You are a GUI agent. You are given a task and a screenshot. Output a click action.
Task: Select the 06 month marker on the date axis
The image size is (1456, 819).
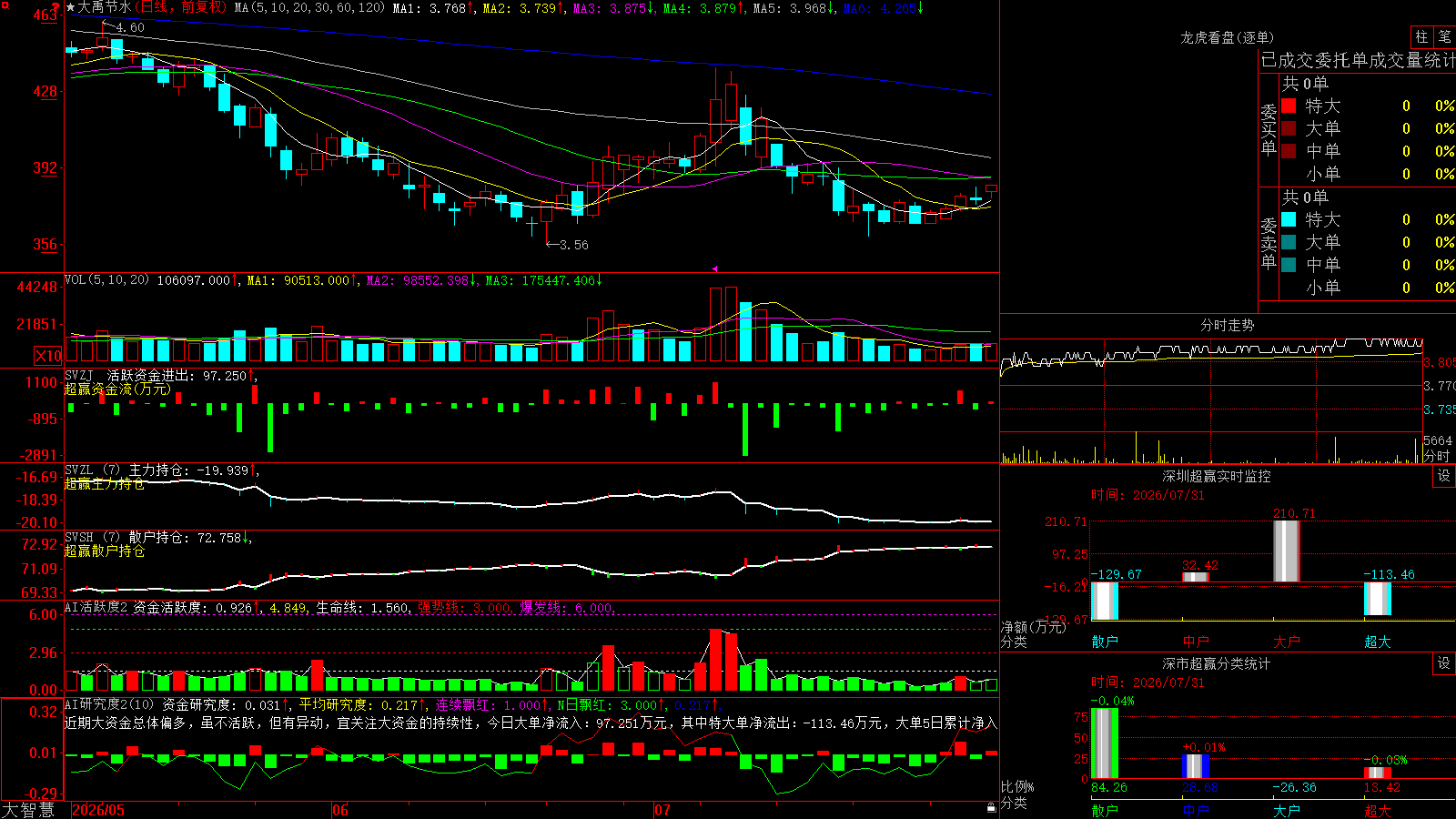tap(340, 810)
